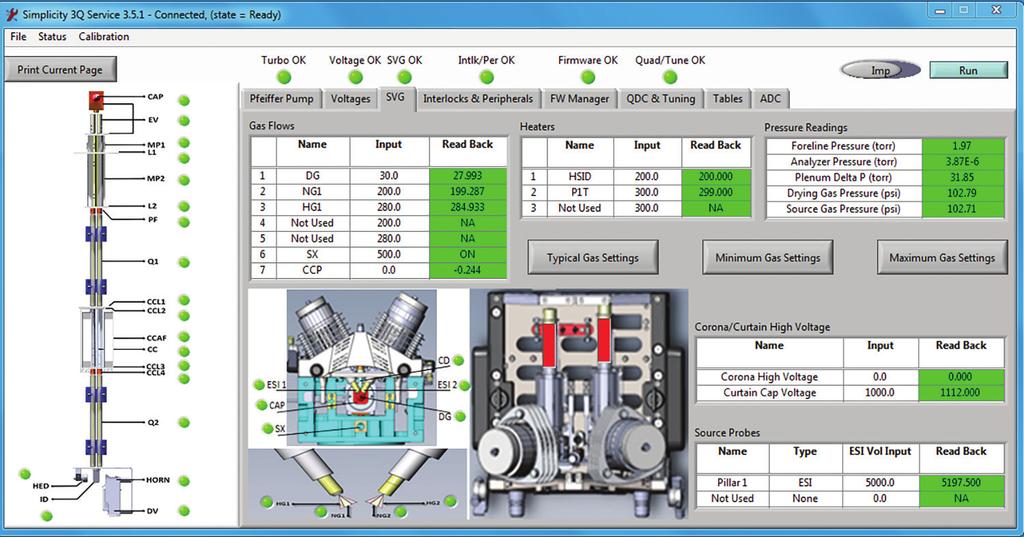Click the Print Current Page button
Screen dimensions: 1024x537
pyautogui.click(x=60, y=69)
